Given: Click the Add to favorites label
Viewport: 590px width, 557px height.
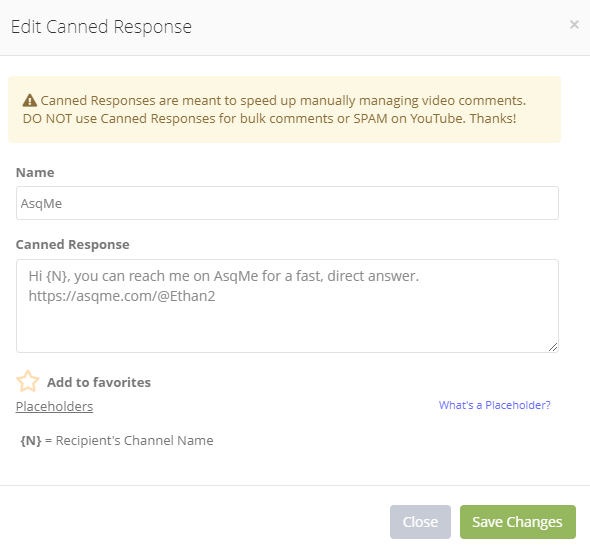Looking at the screenshot, I should coord(99,382).
